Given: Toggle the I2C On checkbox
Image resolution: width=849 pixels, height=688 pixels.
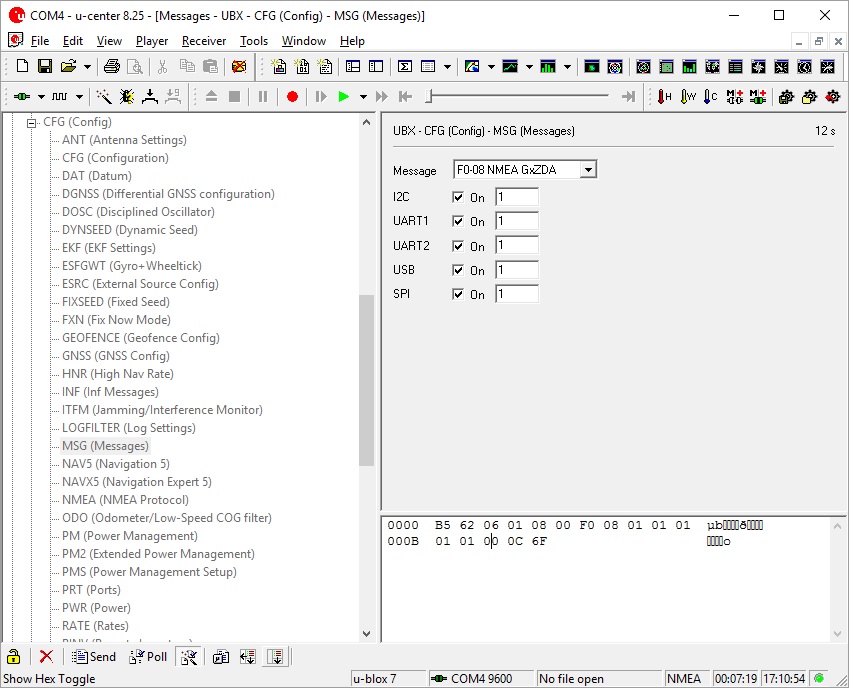Looking at the screenshot, I should (x=458, y=198).
